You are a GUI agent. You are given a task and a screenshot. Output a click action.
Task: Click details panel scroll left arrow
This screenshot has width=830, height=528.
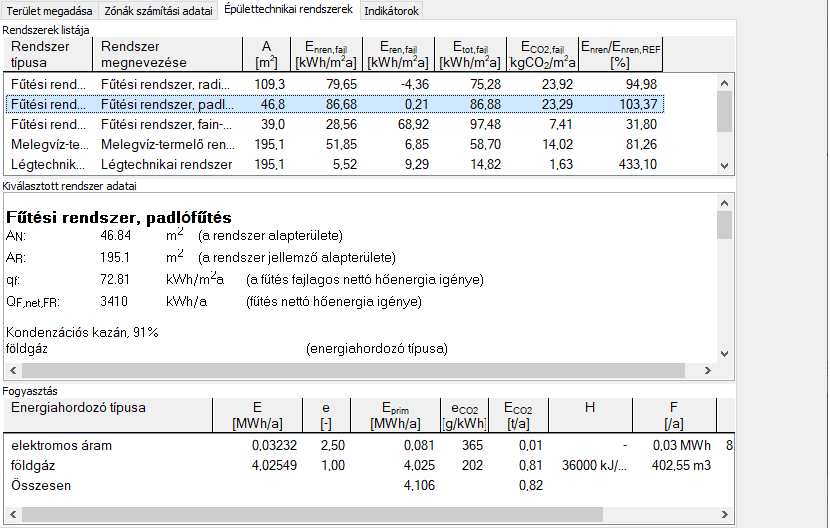pyautogui.click(x=13, y=370)
